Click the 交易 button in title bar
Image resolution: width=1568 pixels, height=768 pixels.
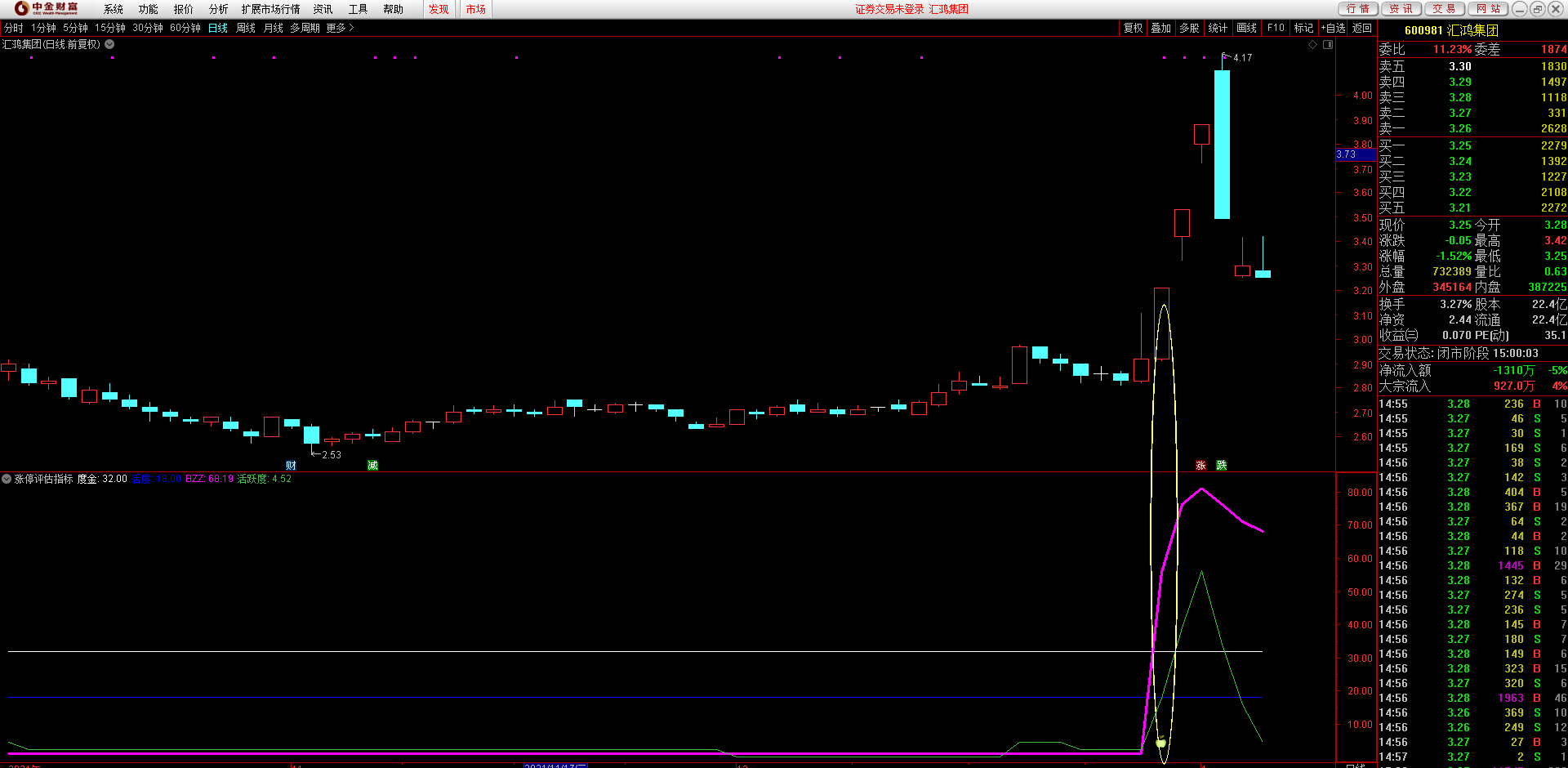(1444, 9)
